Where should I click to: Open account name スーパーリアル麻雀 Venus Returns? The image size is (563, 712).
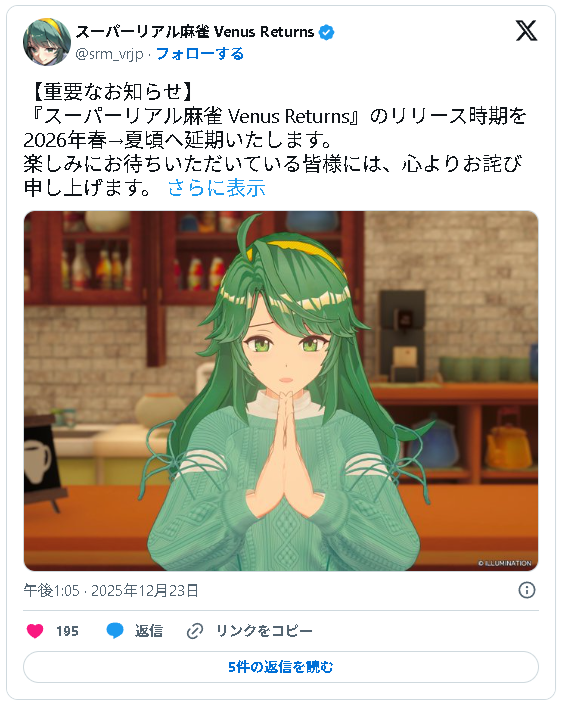pos(195,32)
